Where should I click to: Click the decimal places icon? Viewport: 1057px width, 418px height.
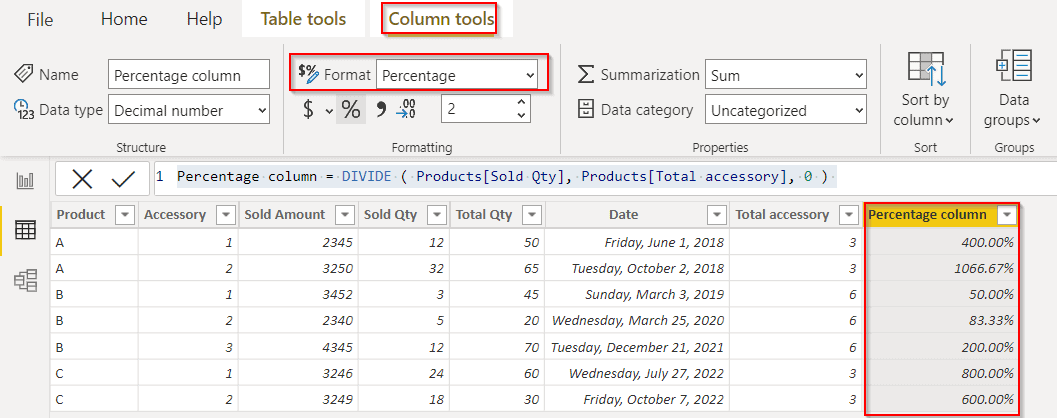pyautogui.click(x=406, y=109)
